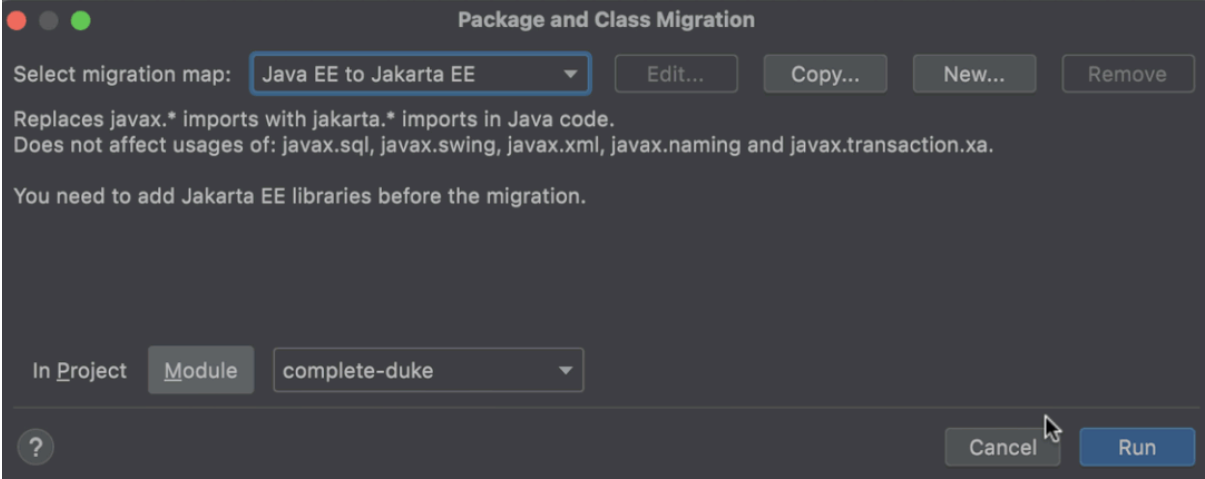Click 'You need to add Jakarta EE libraries' text
The image size is (1205, 479).
click(299, 196)
